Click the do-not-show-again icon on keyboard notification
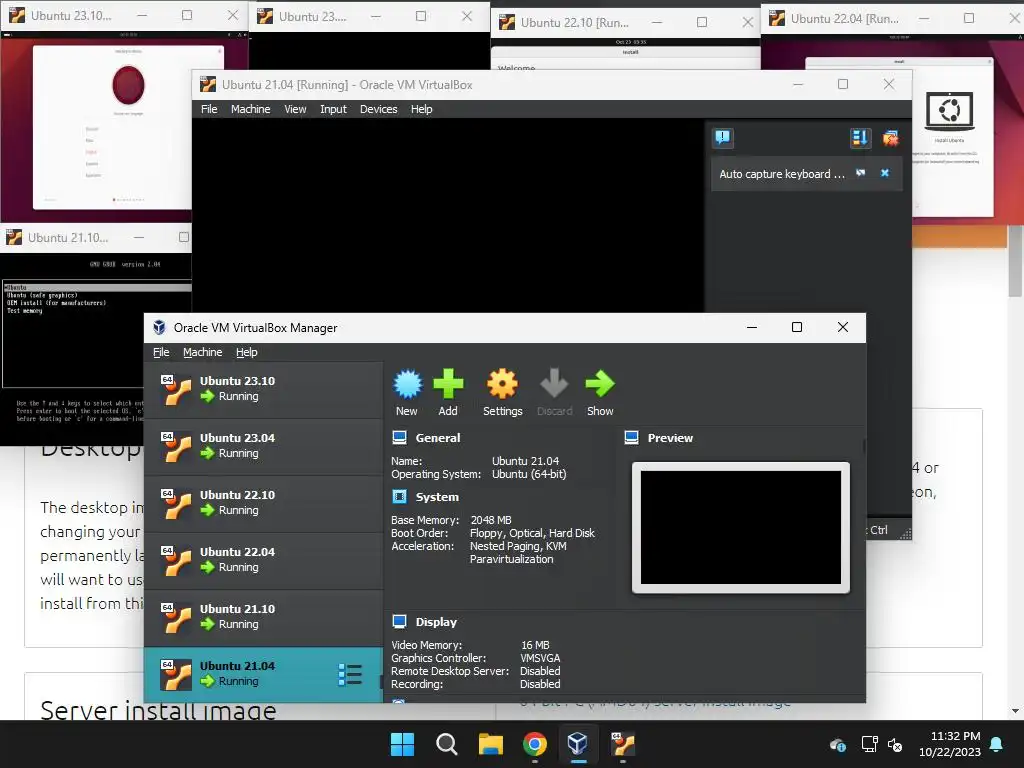 [861, 173]
